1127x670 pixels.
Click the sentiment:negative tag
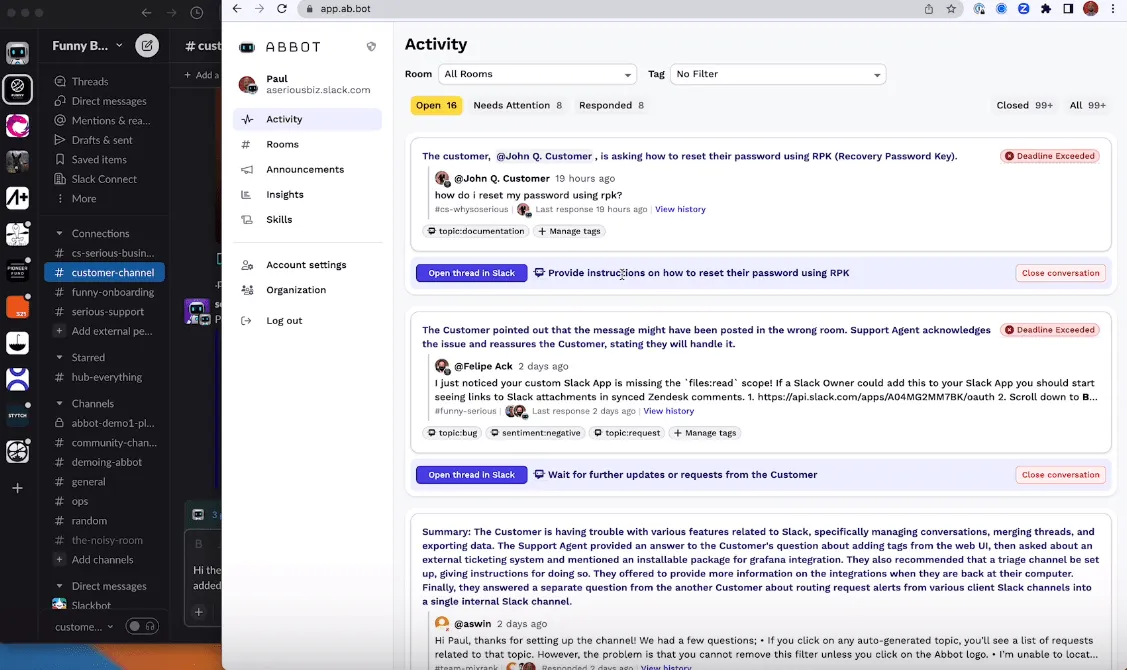click(535, 433)
